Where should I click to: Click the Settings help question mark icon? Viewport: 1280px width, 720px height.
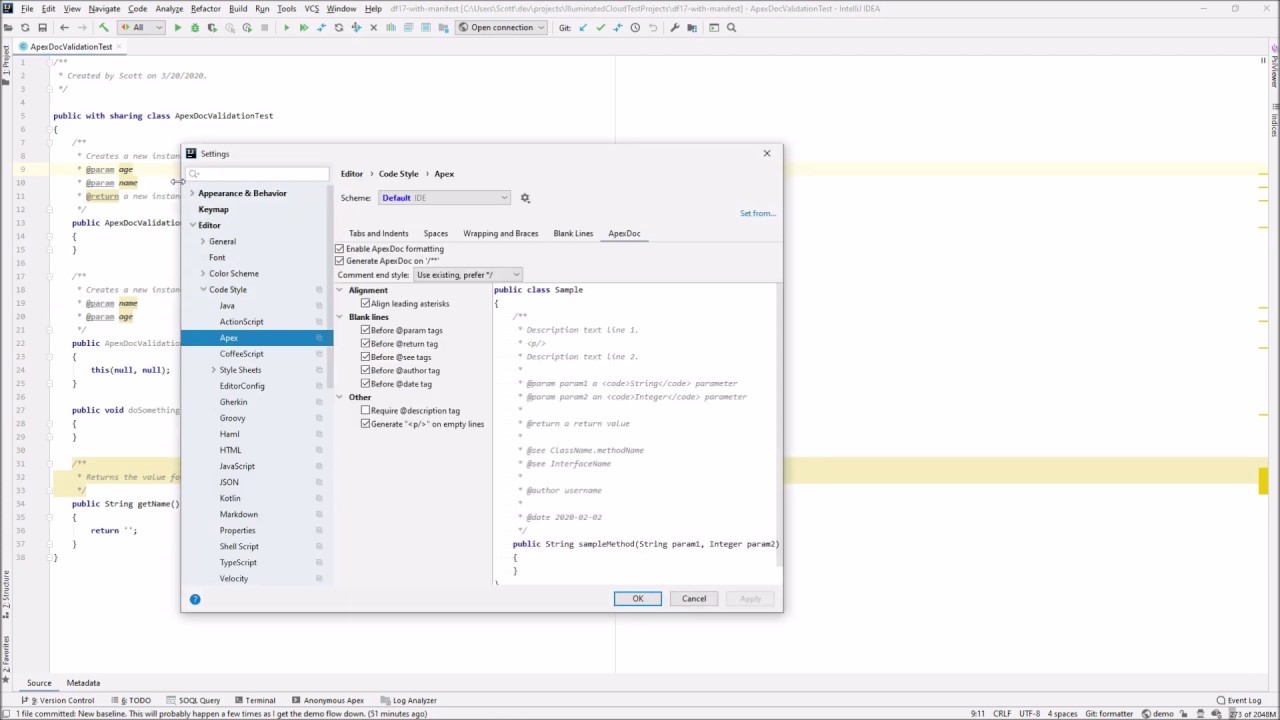tap(195, 599)
